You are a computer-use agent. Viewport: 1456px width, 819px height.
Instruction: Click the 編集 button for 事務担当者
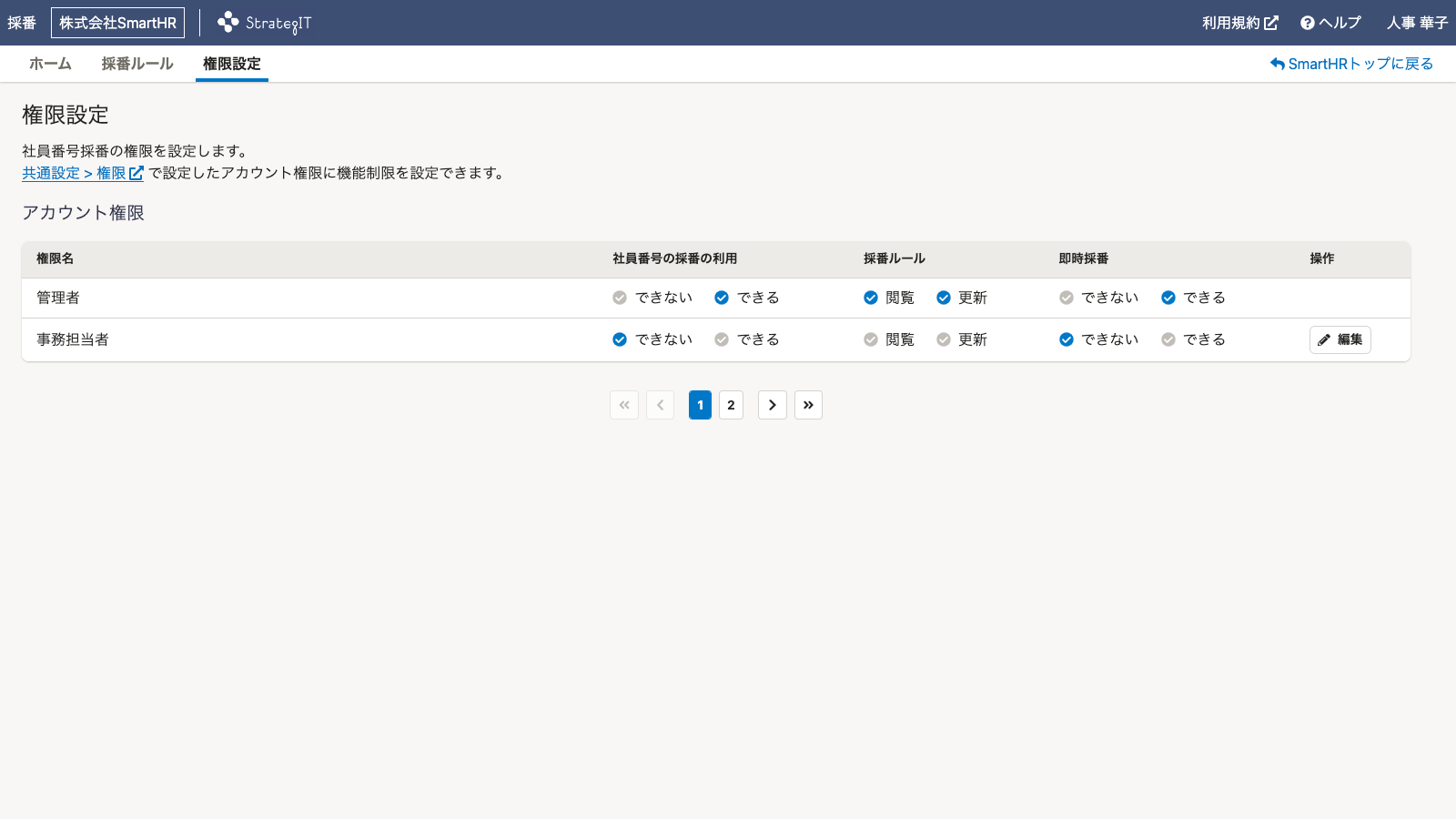[x=1340, y=339]
